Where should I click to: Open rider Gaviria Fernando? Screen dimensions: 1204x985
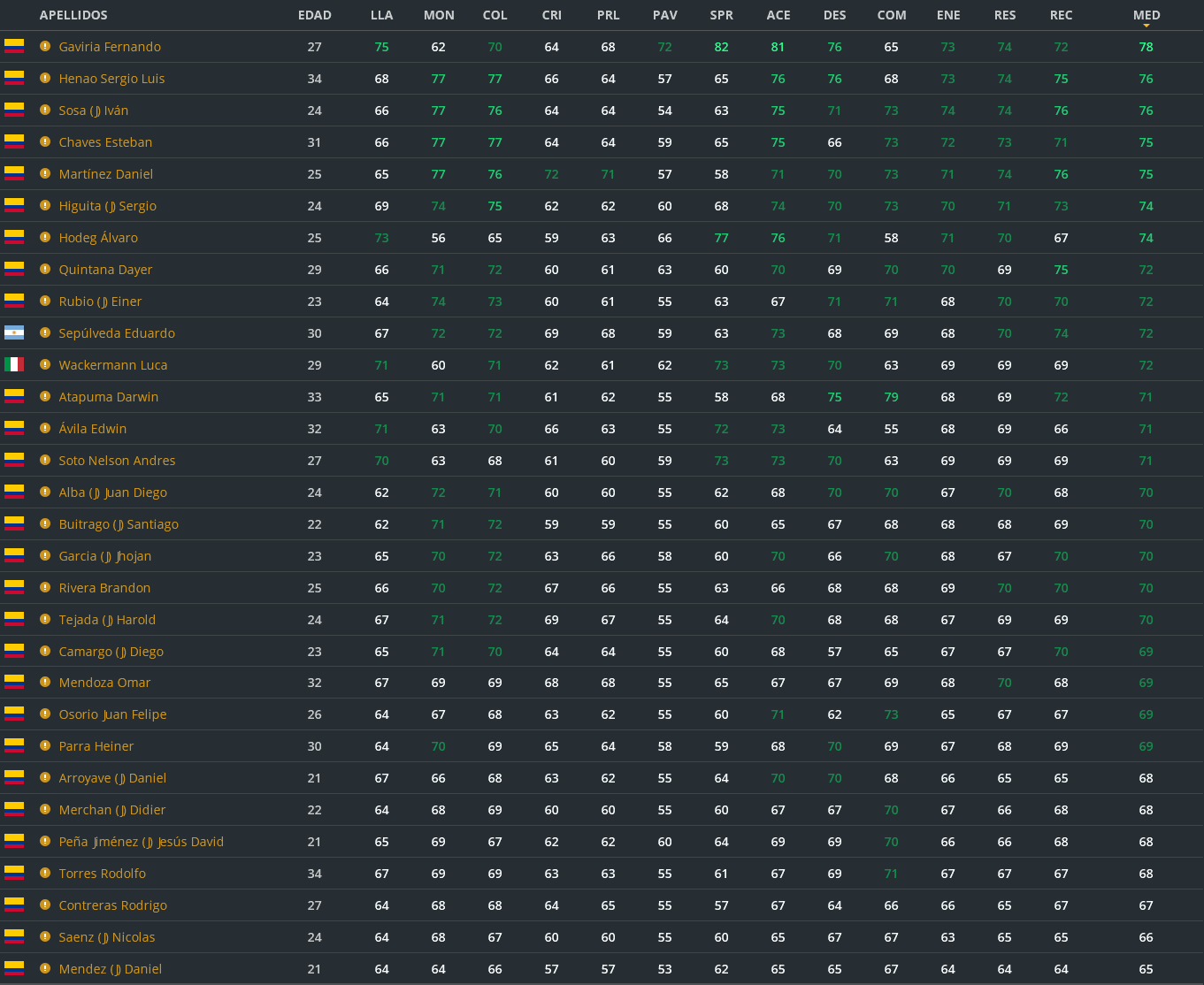pyautogui.click(x=110, y=47)
